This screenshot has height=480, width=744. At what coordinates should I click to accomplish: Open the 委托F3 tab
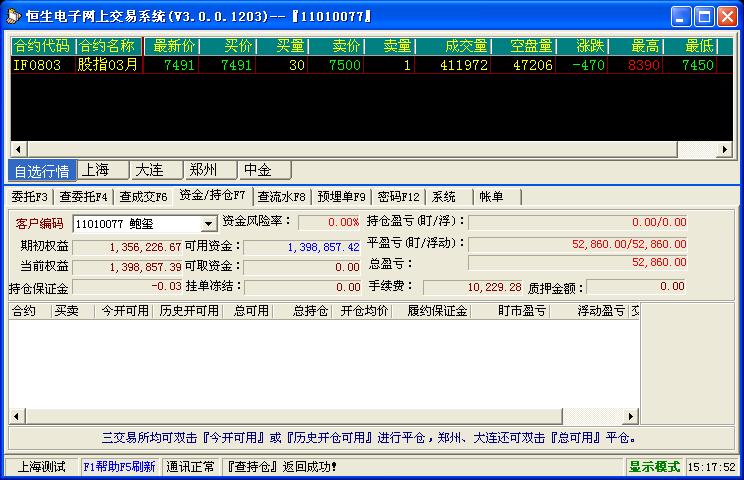[30, 196]
